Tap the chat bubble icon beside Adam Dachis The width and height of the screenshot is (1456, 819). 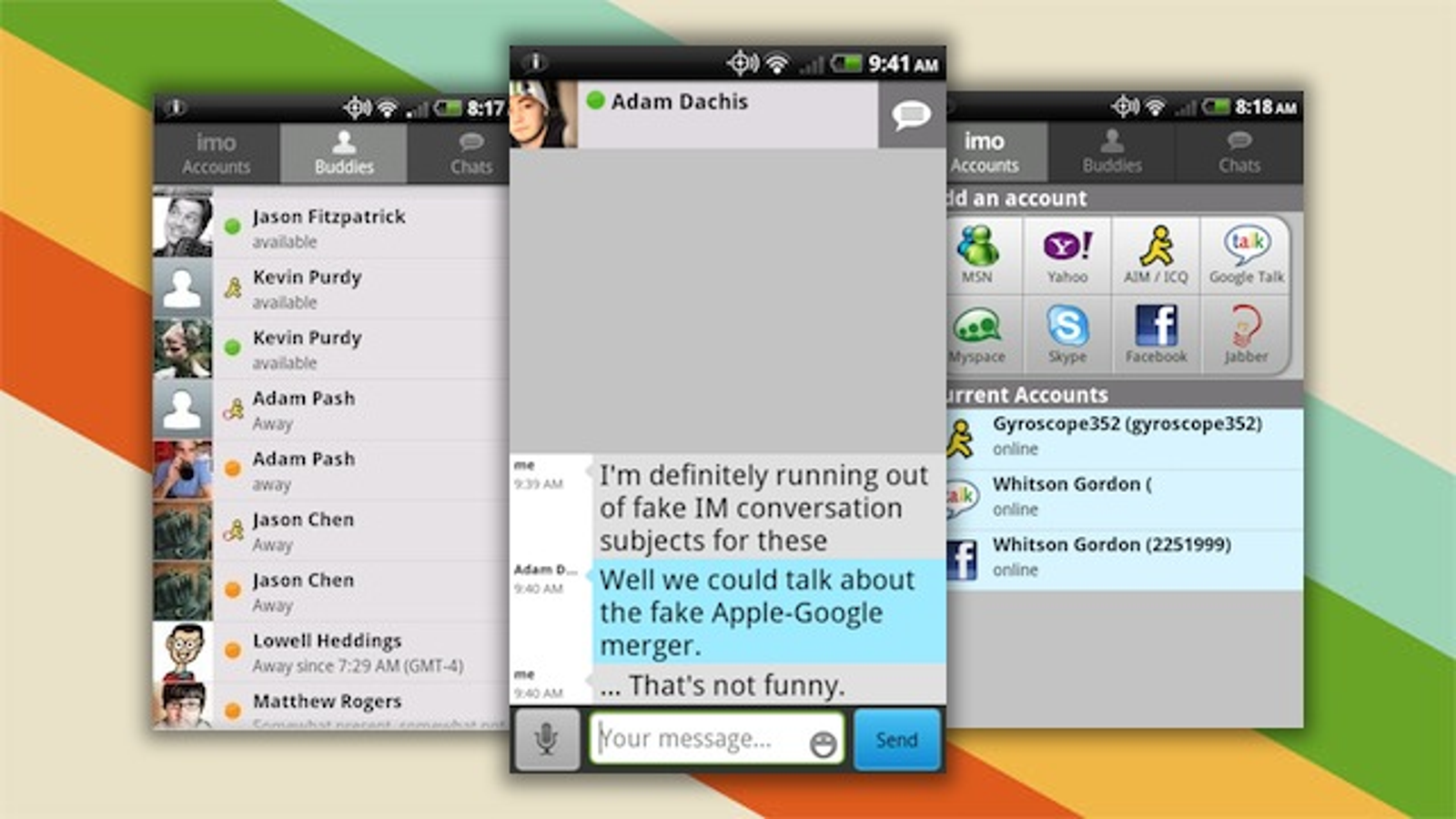(x=911, y=115)
